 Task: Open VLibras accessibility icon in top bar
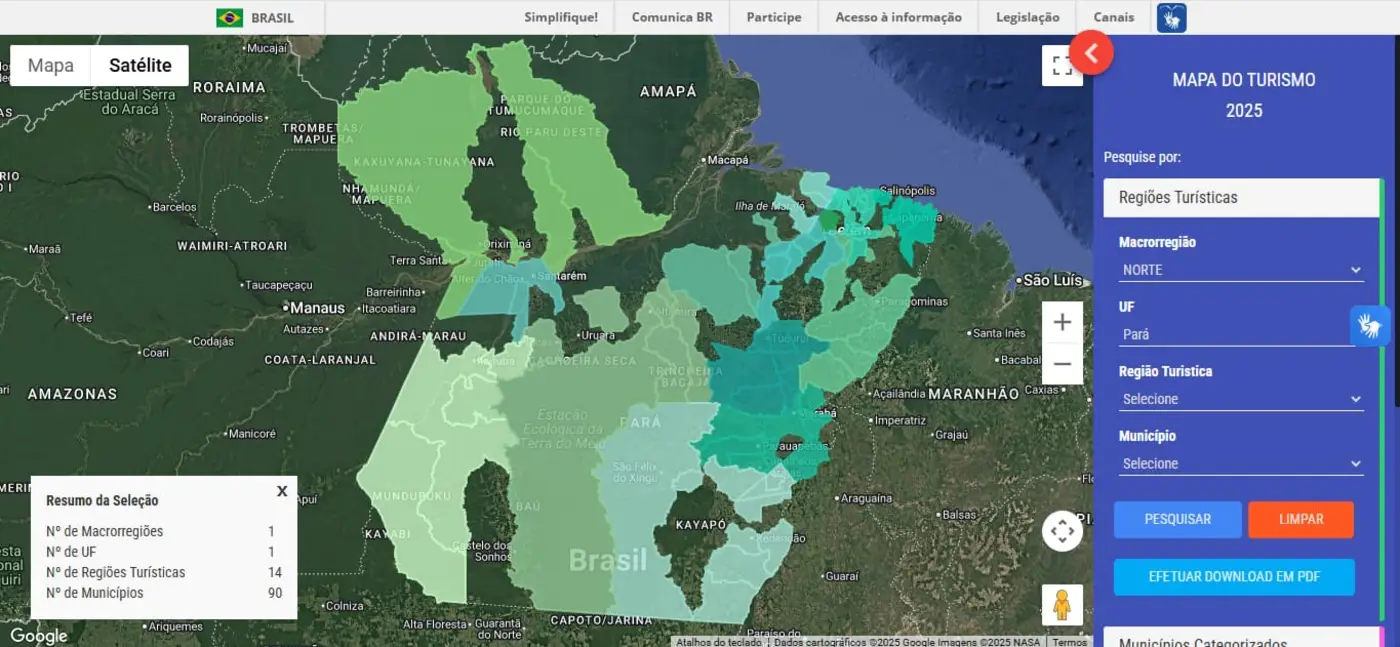(1171, 17)
